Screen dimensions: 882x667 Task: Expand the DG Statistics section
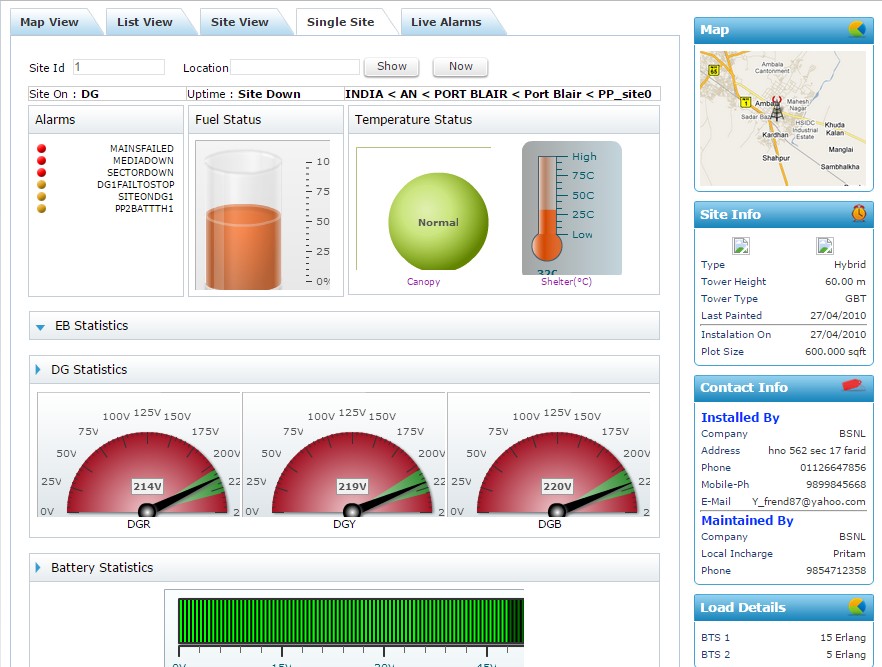(x=38, y=370)
